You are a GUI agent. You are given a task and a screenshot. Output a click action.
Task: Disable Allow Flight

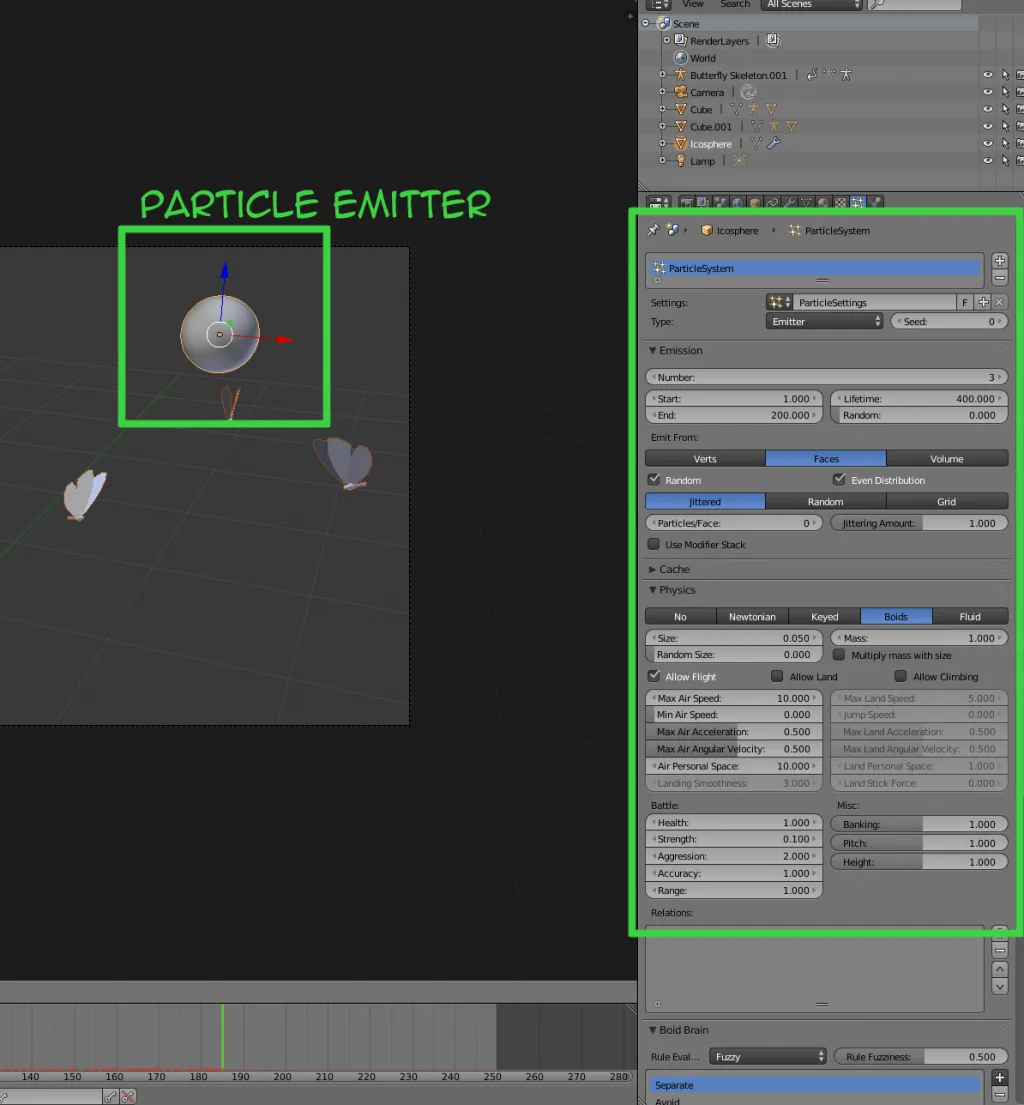pos(653,676)
